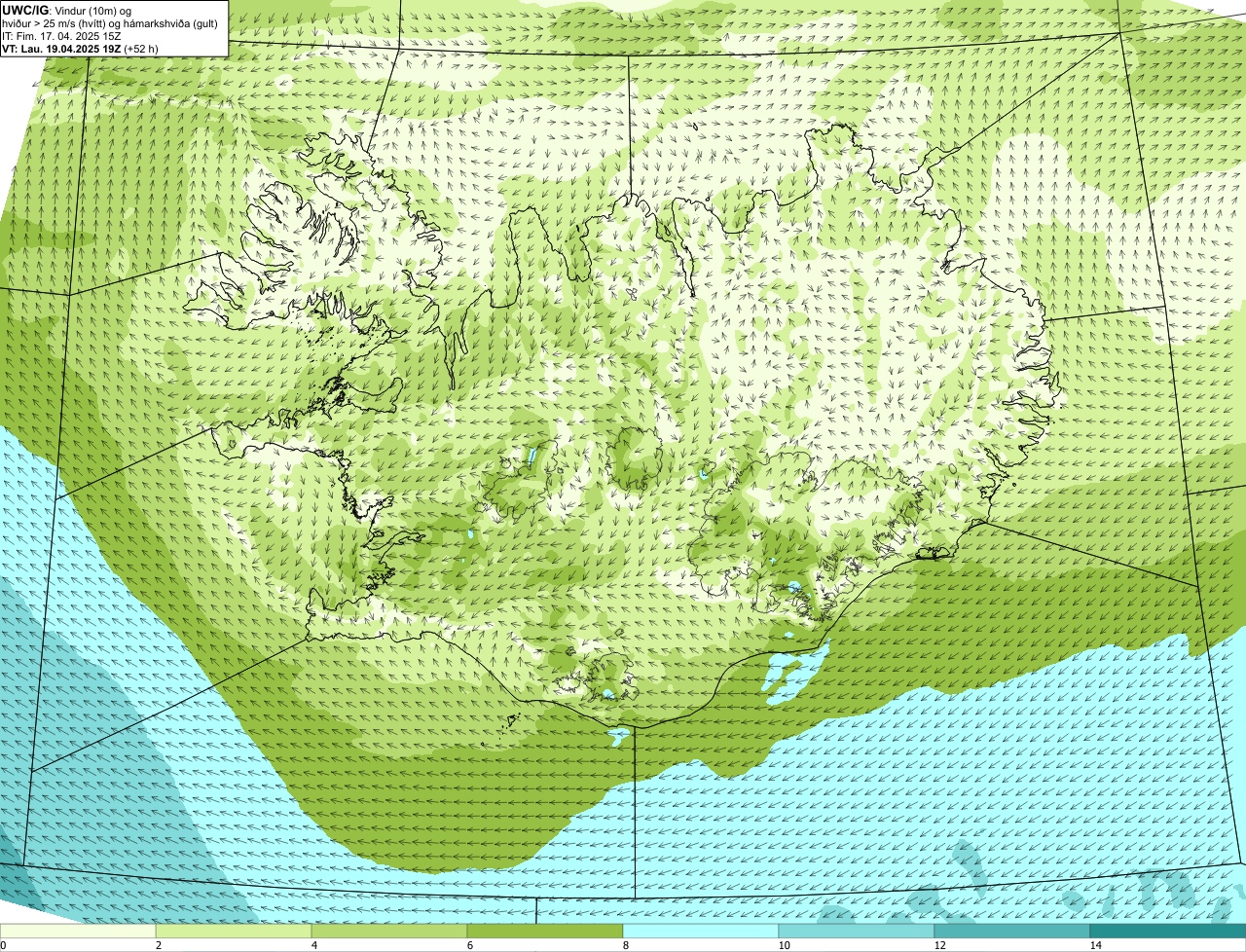Viewport: 1246px width, 952px height.
Task: Click the "hviður > 25 m/s (hvítt)" description line
Action: 110,23
